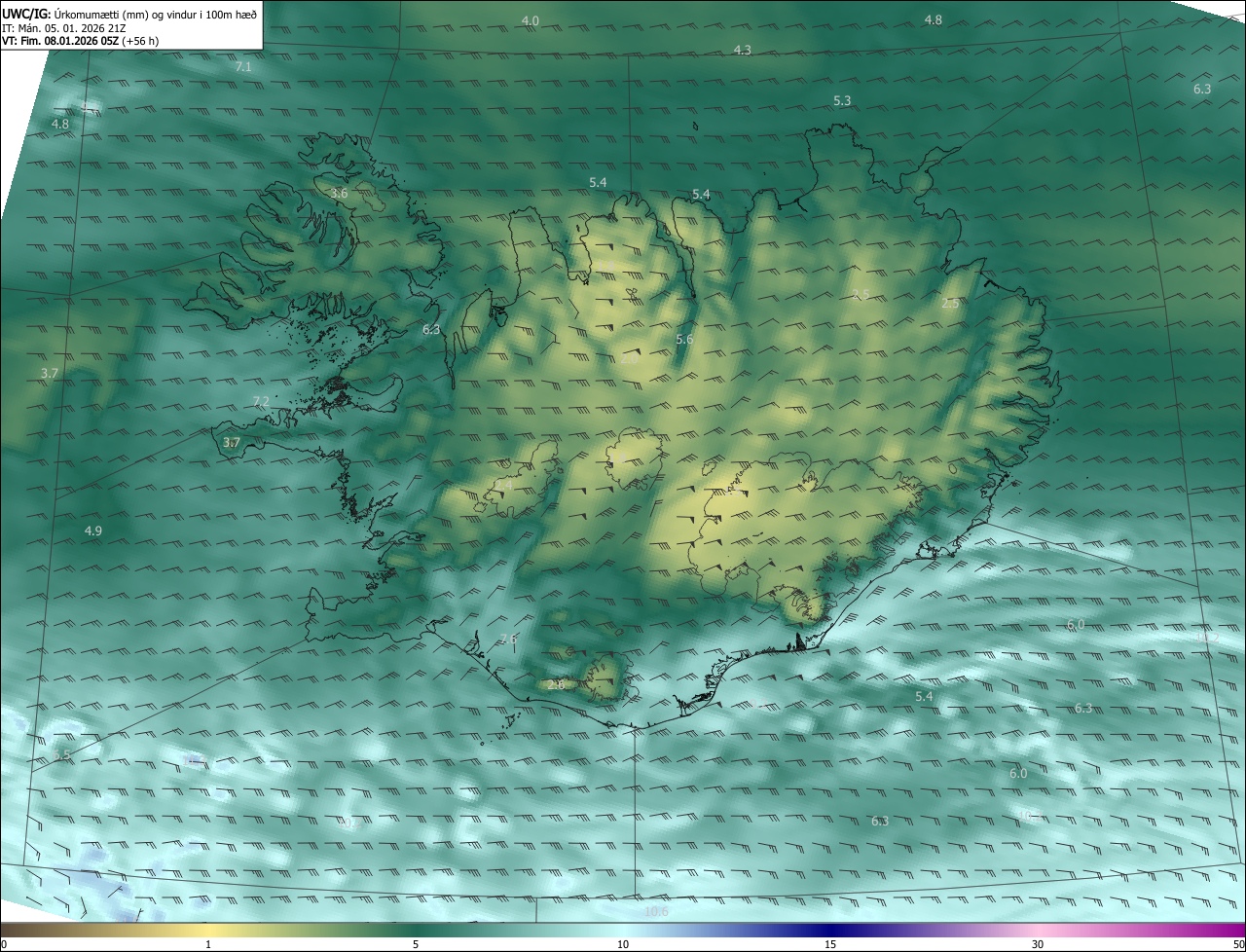Click the 5.3 value label
This screenshot has width=1246, height=952.
[842, 101]
